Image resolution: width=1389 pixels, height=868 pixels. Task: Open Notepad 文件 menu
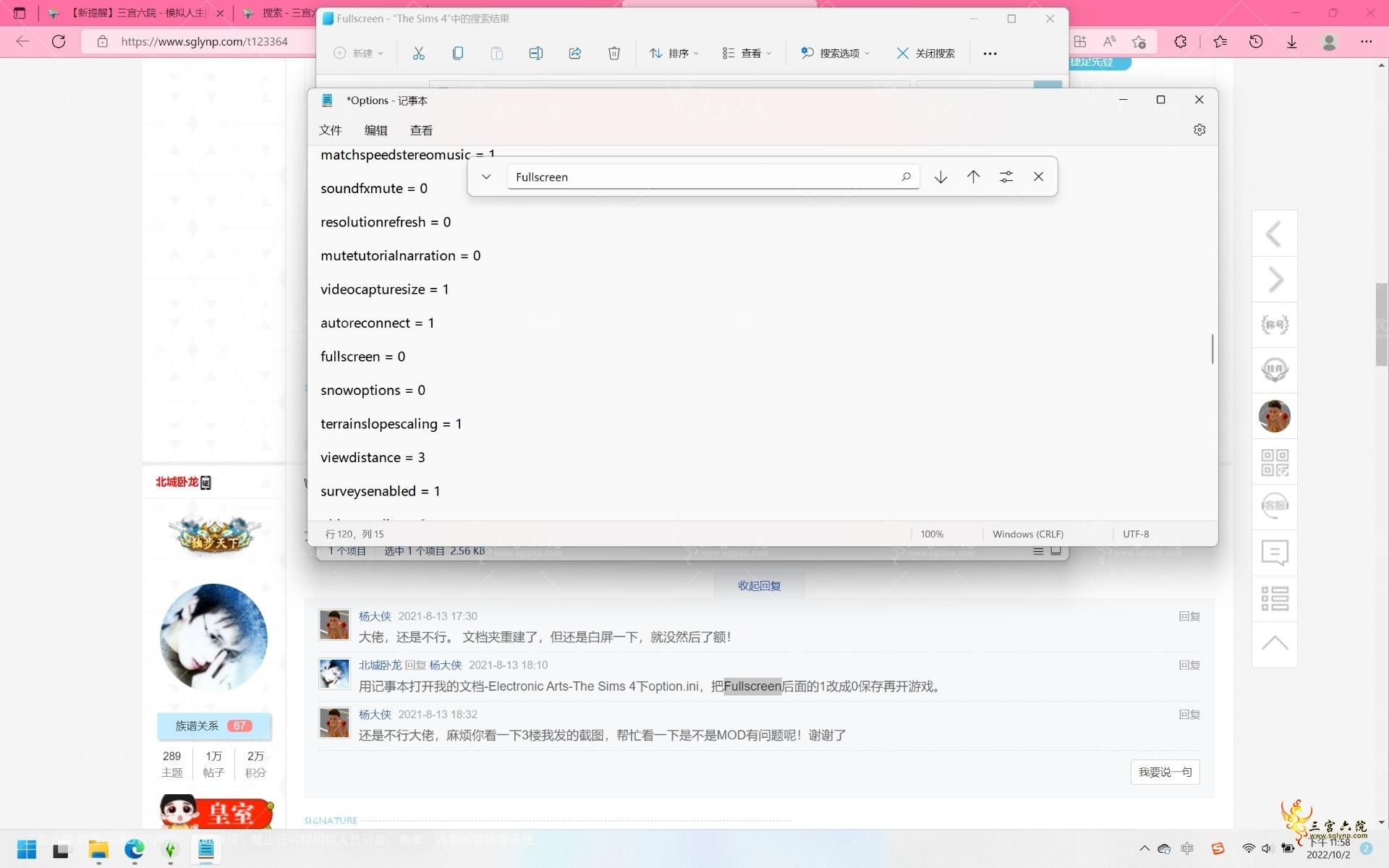click(330, 130)
